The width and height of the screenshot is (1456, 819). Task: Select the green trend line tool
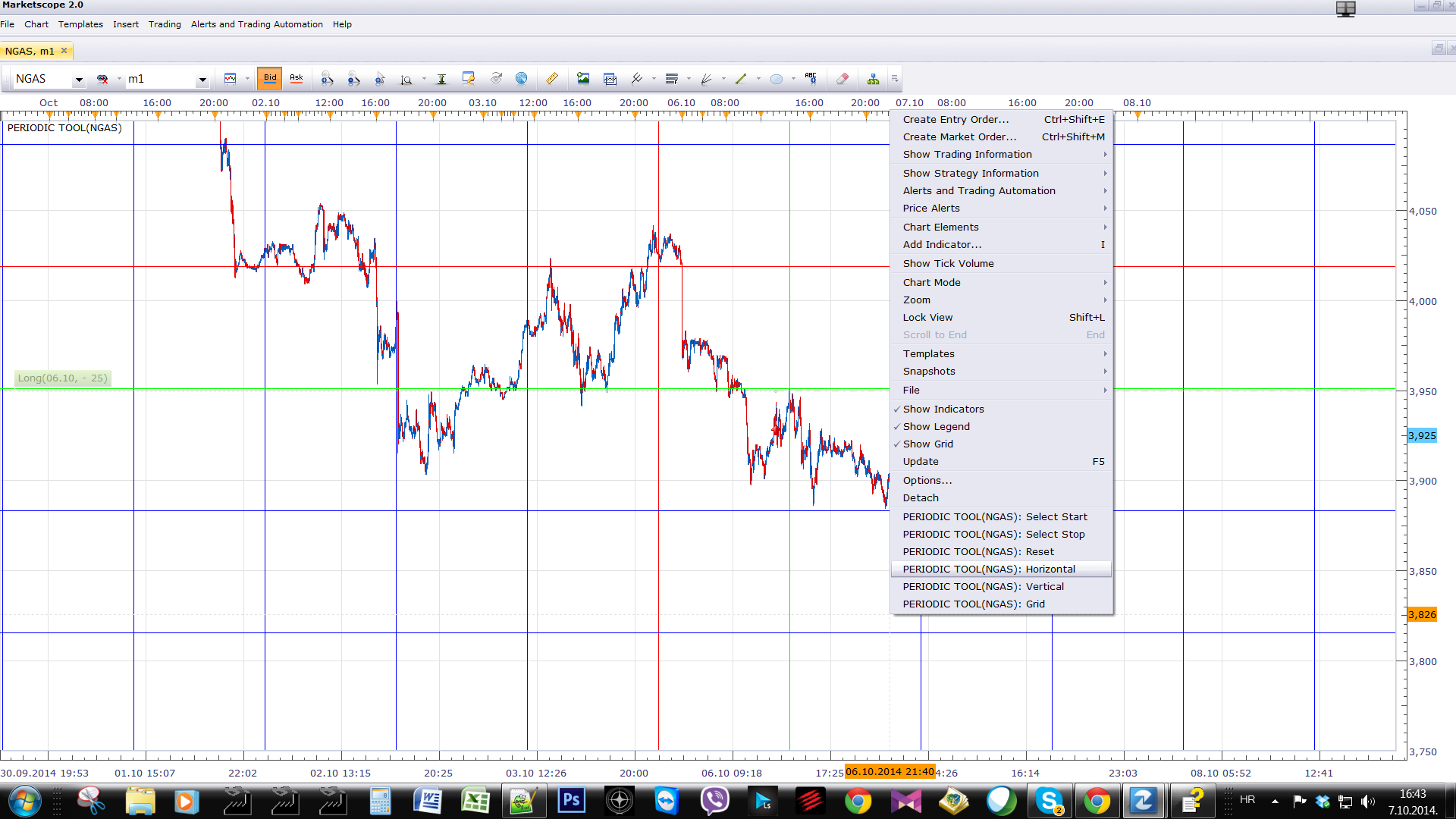742,78
